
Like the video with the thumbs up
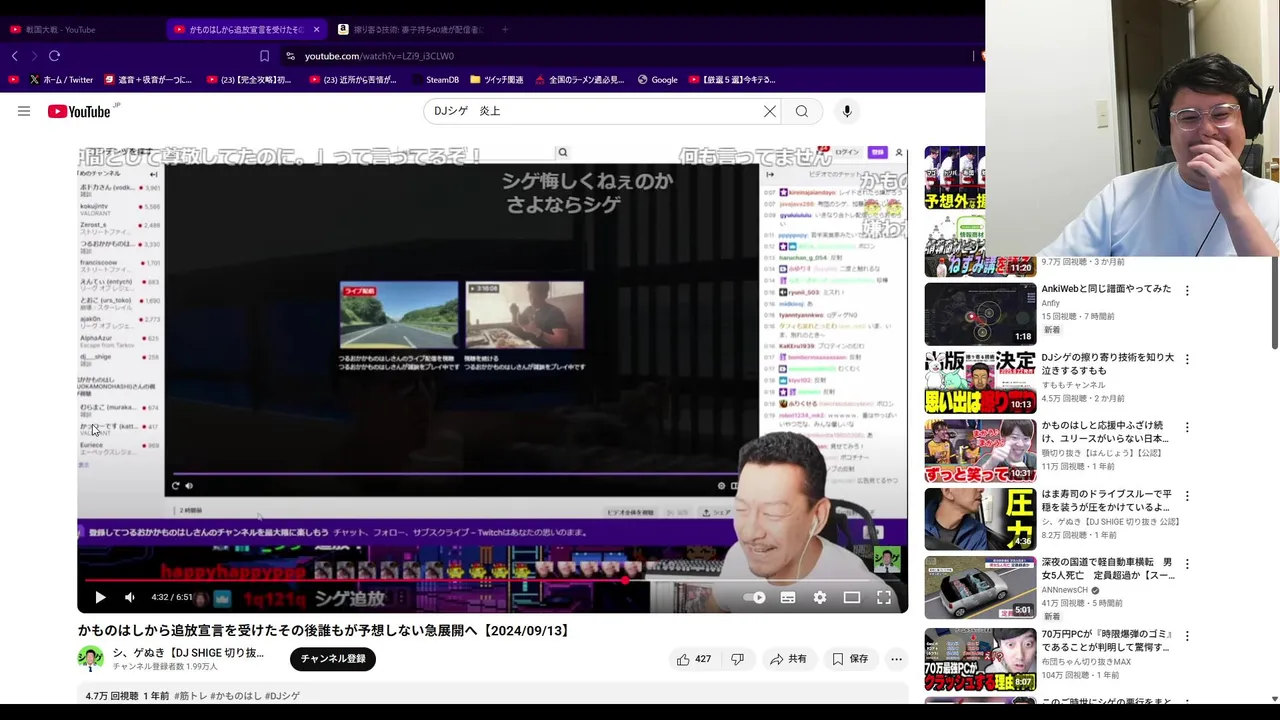click(693, 659)
